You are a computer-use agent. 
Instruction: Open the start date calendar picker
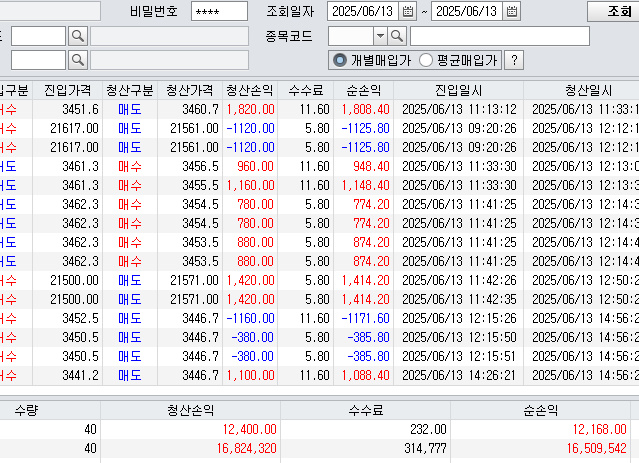(x=408, y=11)
